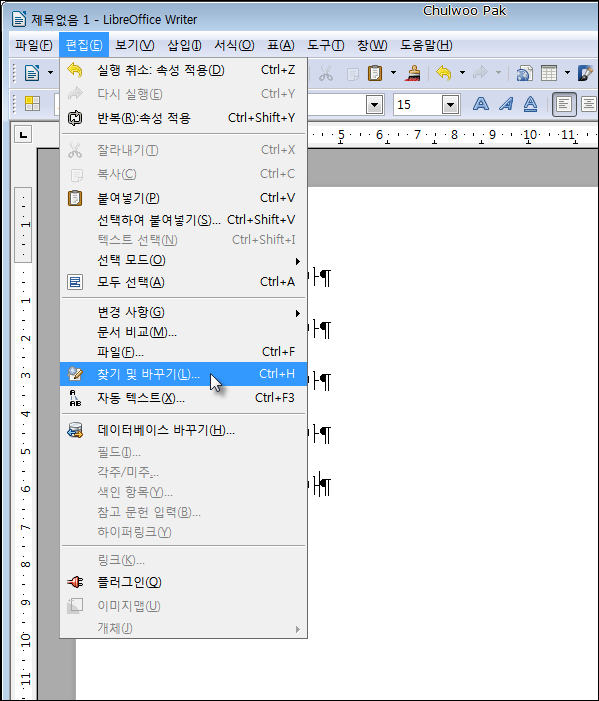Open the New document dropdown arrow
This screenshot has width=599, height=701.
pyautogui.click(x=51, y=72)
